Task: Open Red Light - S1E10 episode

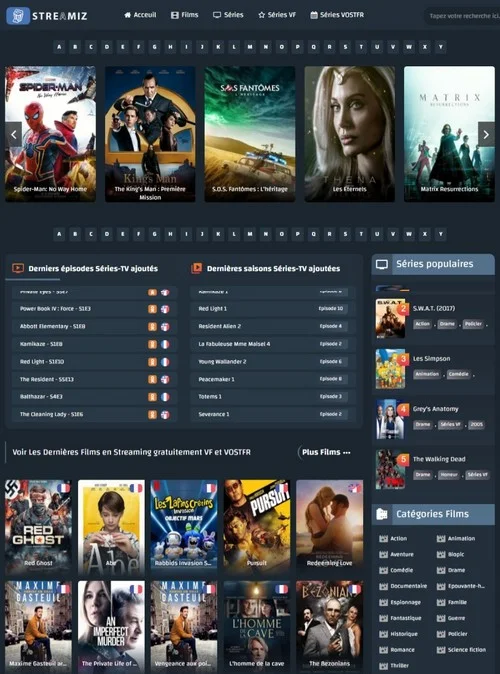Action: [x=94, y=362]
